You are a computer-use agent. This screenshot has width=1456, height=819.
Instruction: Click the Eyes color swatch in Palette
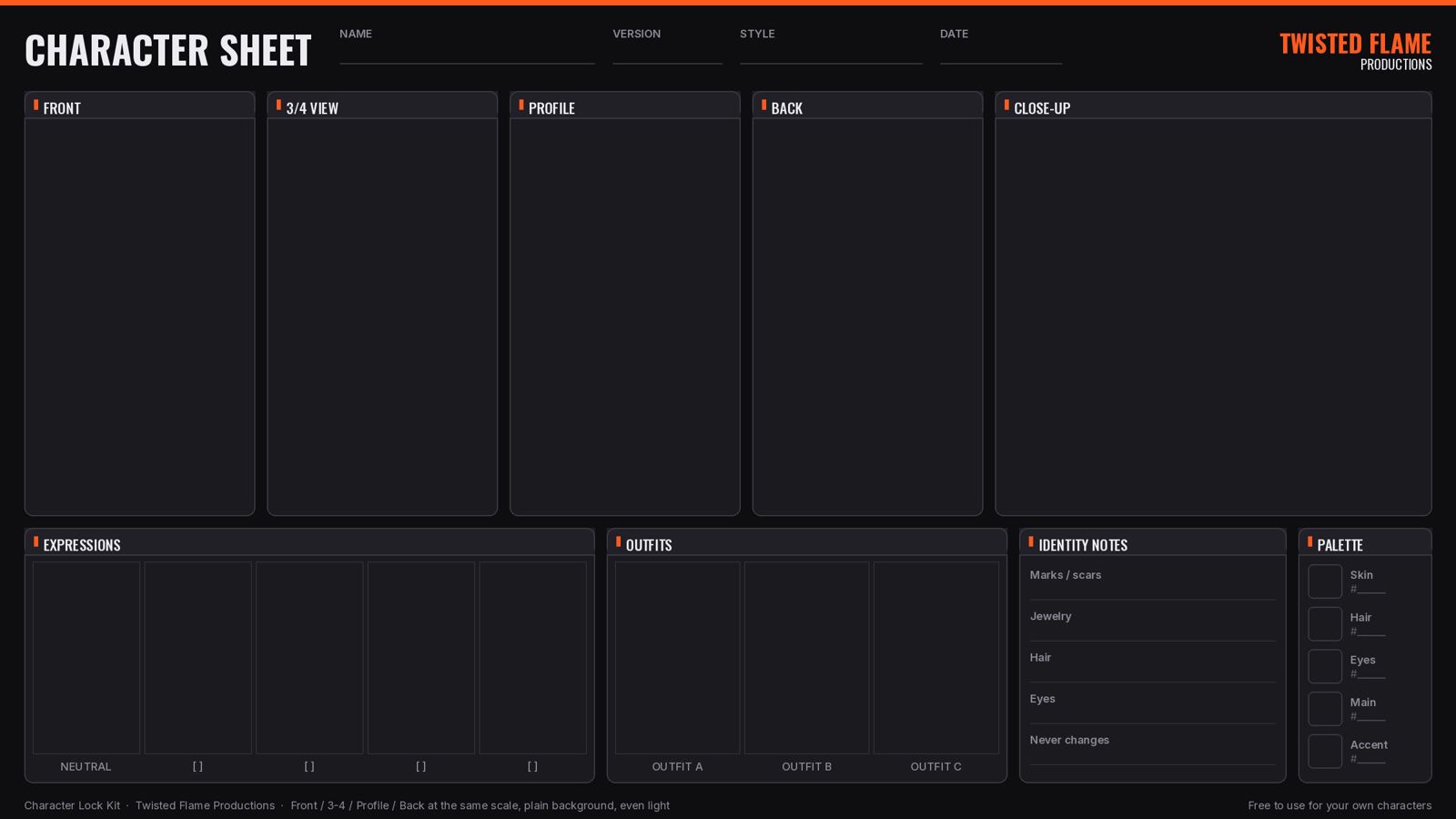click(x=1325, y=666)
